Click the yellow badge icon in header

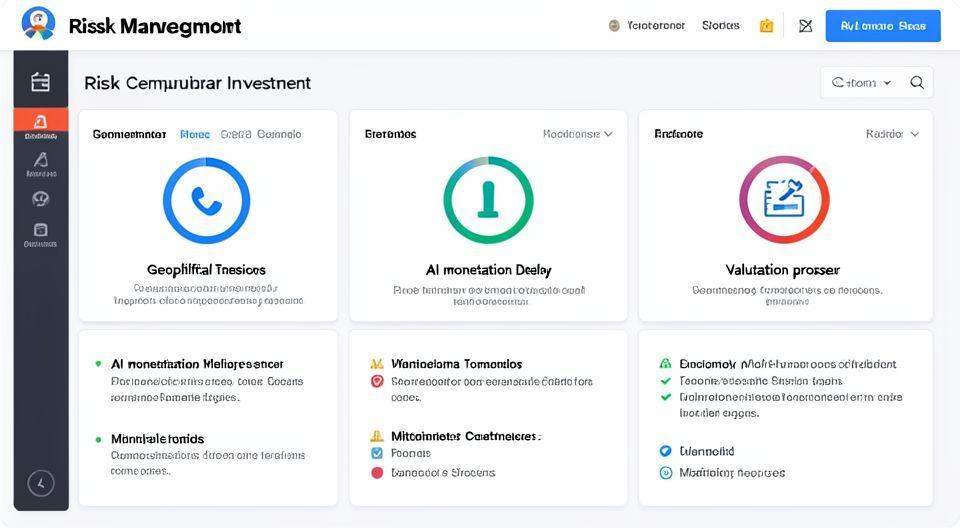[x=767, y=26]
